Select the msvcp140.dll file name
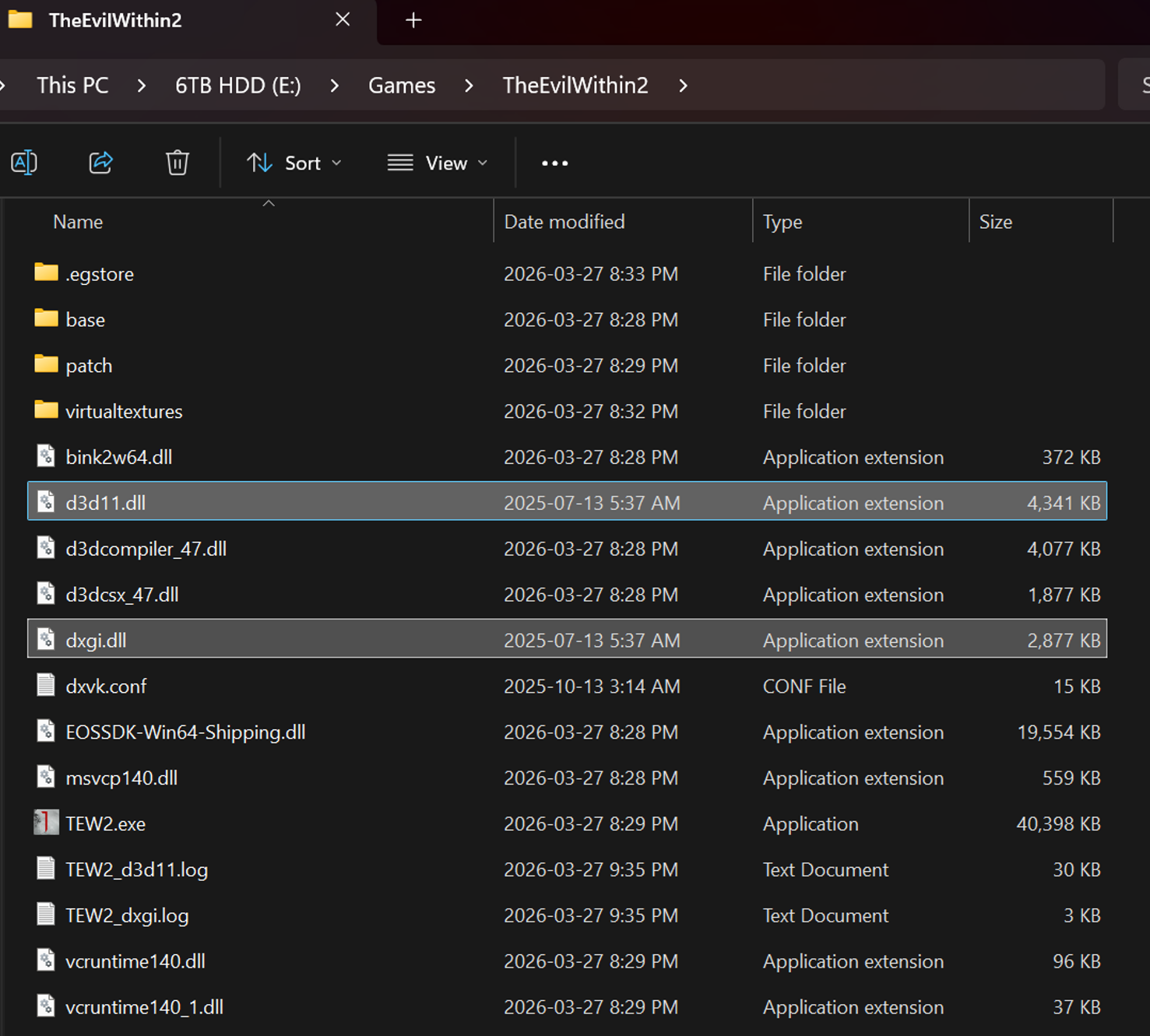This screenshot has width=1150, height=1036. pos(121,778)
